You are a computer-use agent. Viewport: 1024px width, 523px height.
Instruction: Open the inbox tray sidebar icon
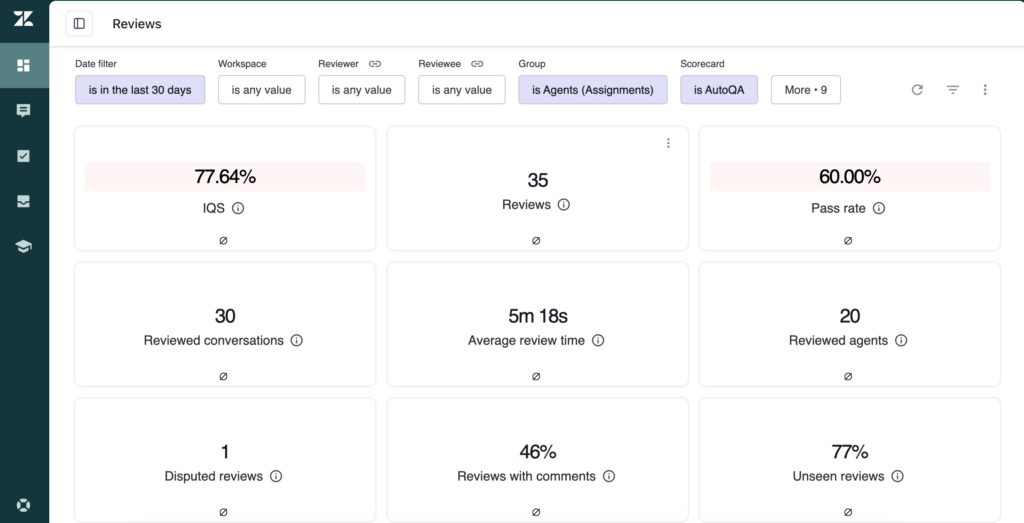coord(23,201)
